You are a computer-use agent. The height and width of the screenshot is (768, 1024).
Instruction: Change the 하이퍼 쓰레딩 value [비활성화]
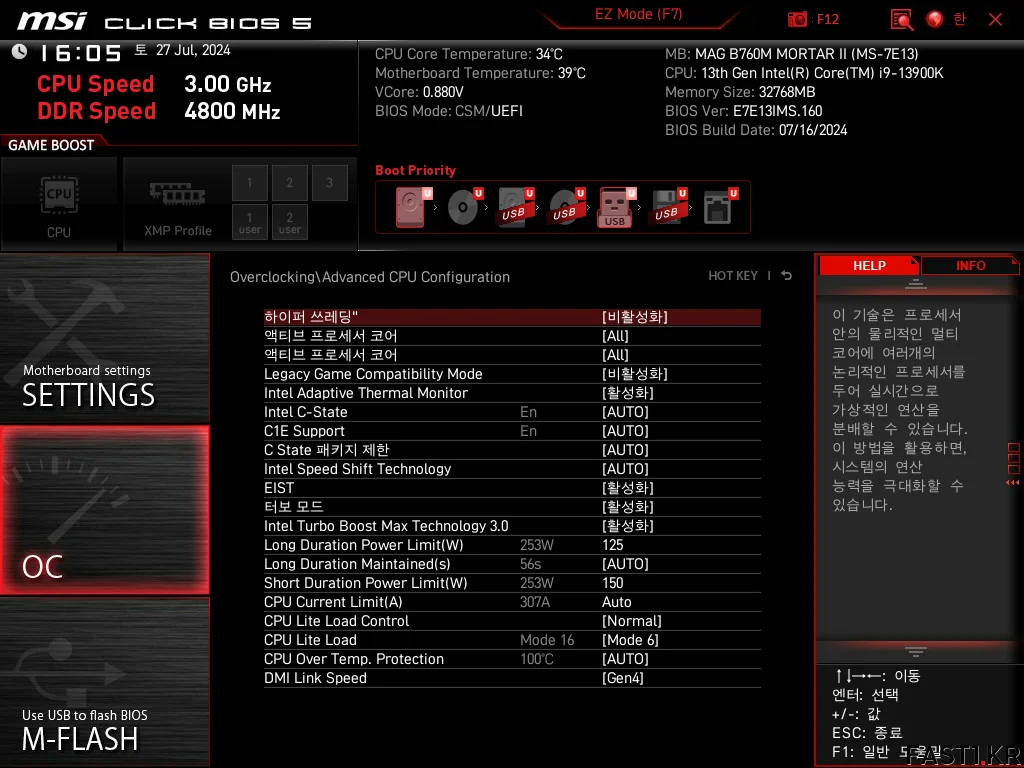click(x=634, y=317)
